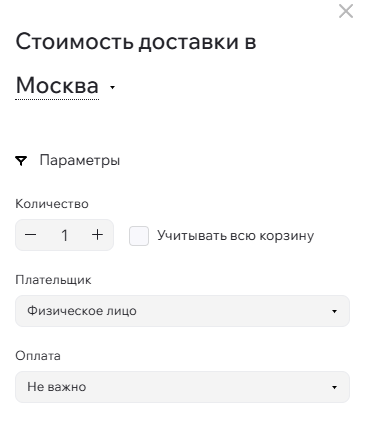Click the Количество field label
This screenshot has height=433, width=366.
(x=52, y=204)
